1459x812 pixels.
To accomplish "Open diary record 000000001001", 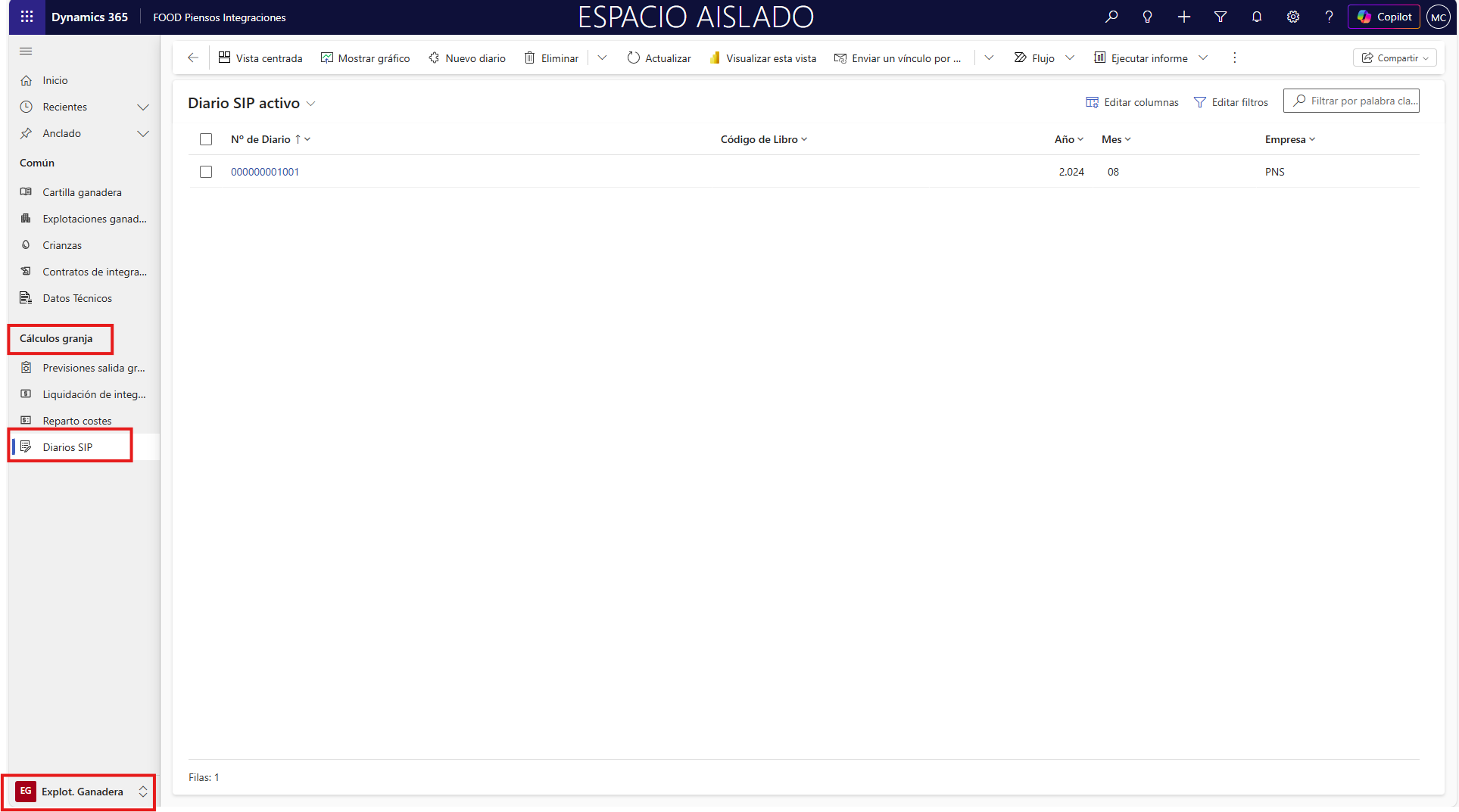I will pyautogui.click(x=265, y=172).
